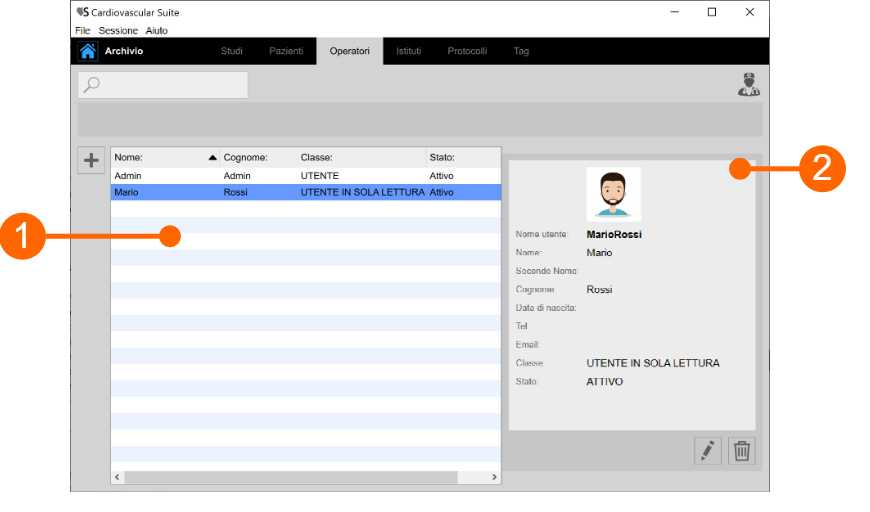This screenshot has width=870, height=512.
Task: Click the doctor user icon at top right
Action: pyautogui.click(x=748, y=85)
